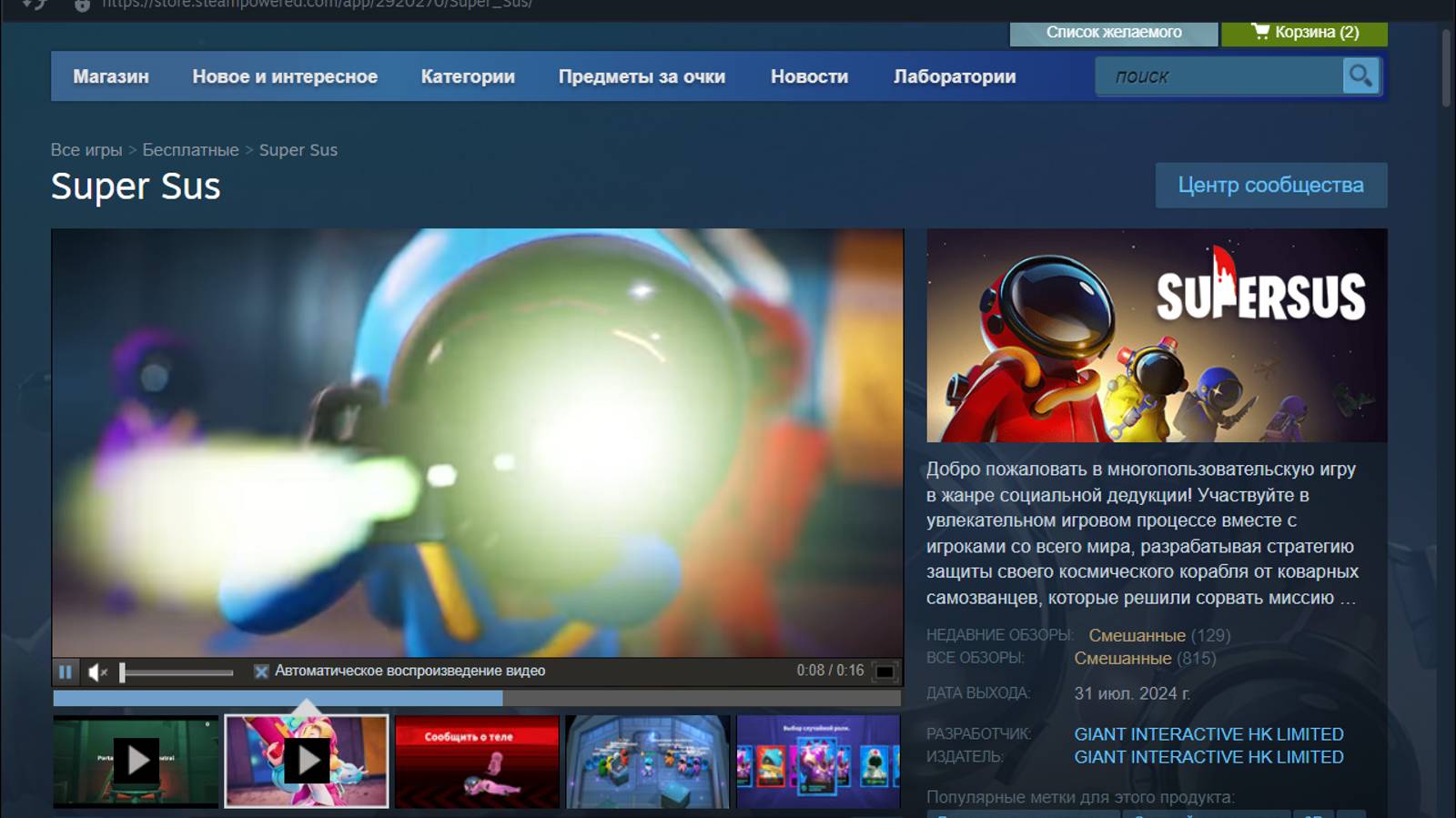The height and width of the screenshot is (818, 1456).
Task: Click the page vertical scrollbar
Action: click(x=1446, y=68)
